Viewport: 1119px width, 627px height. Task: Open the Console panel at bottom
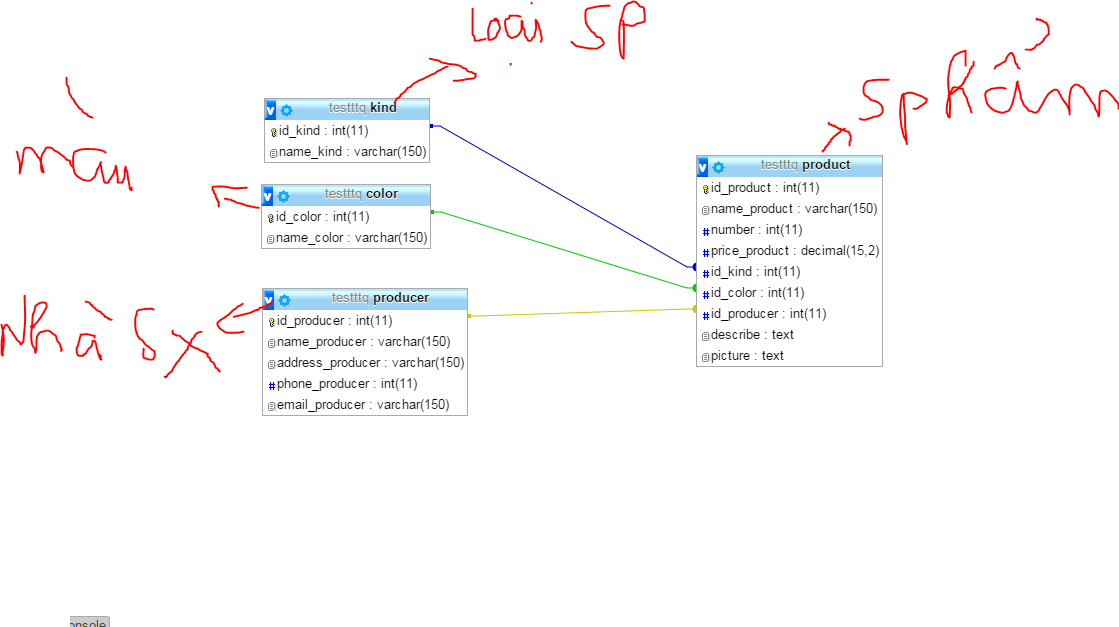[88, 622]
